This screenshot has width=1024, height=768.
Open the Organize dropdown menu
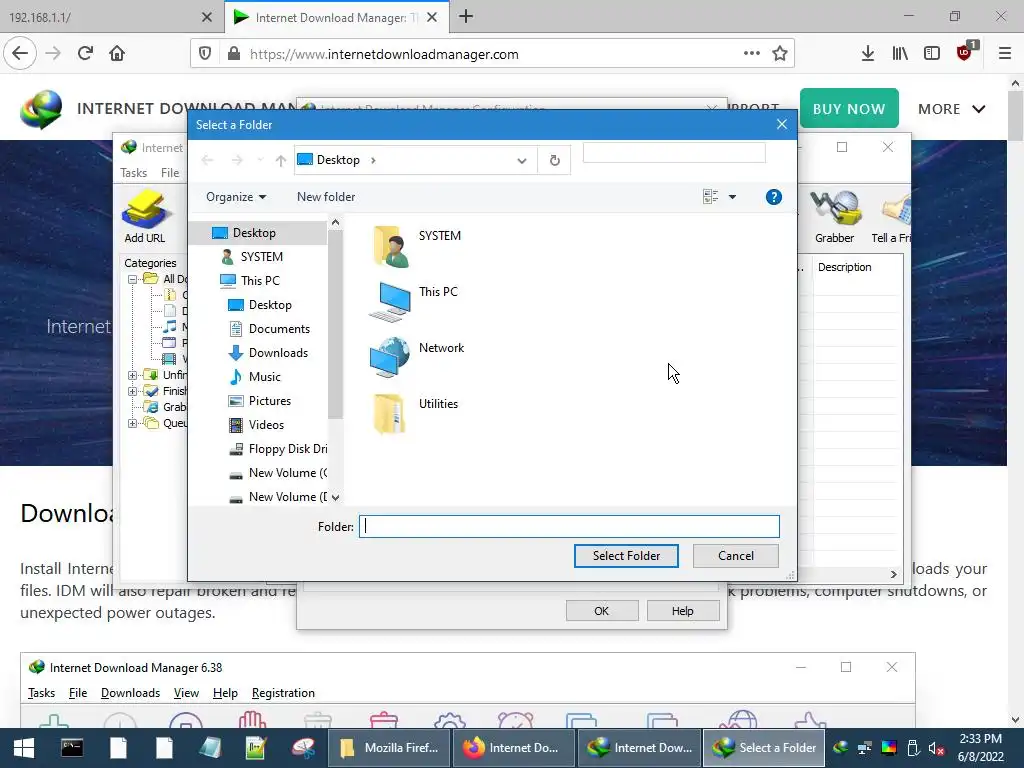[x=236, y=197]
